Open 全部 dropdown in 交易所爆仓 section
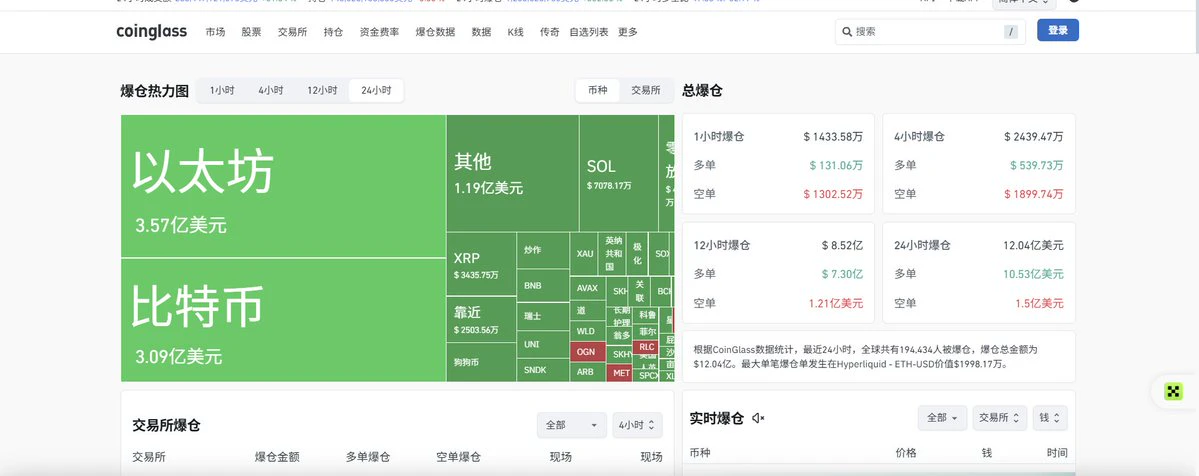 click(572, 425)
